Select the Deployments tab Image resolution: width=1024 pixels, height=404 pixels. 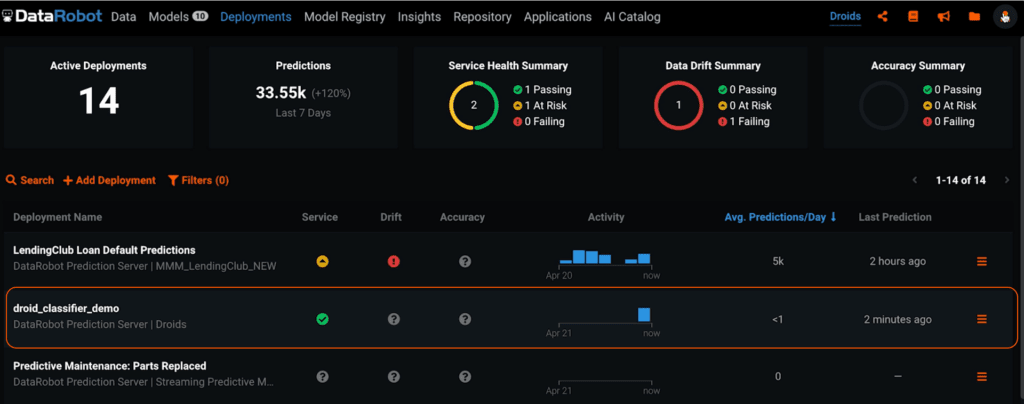click(256, 17)
